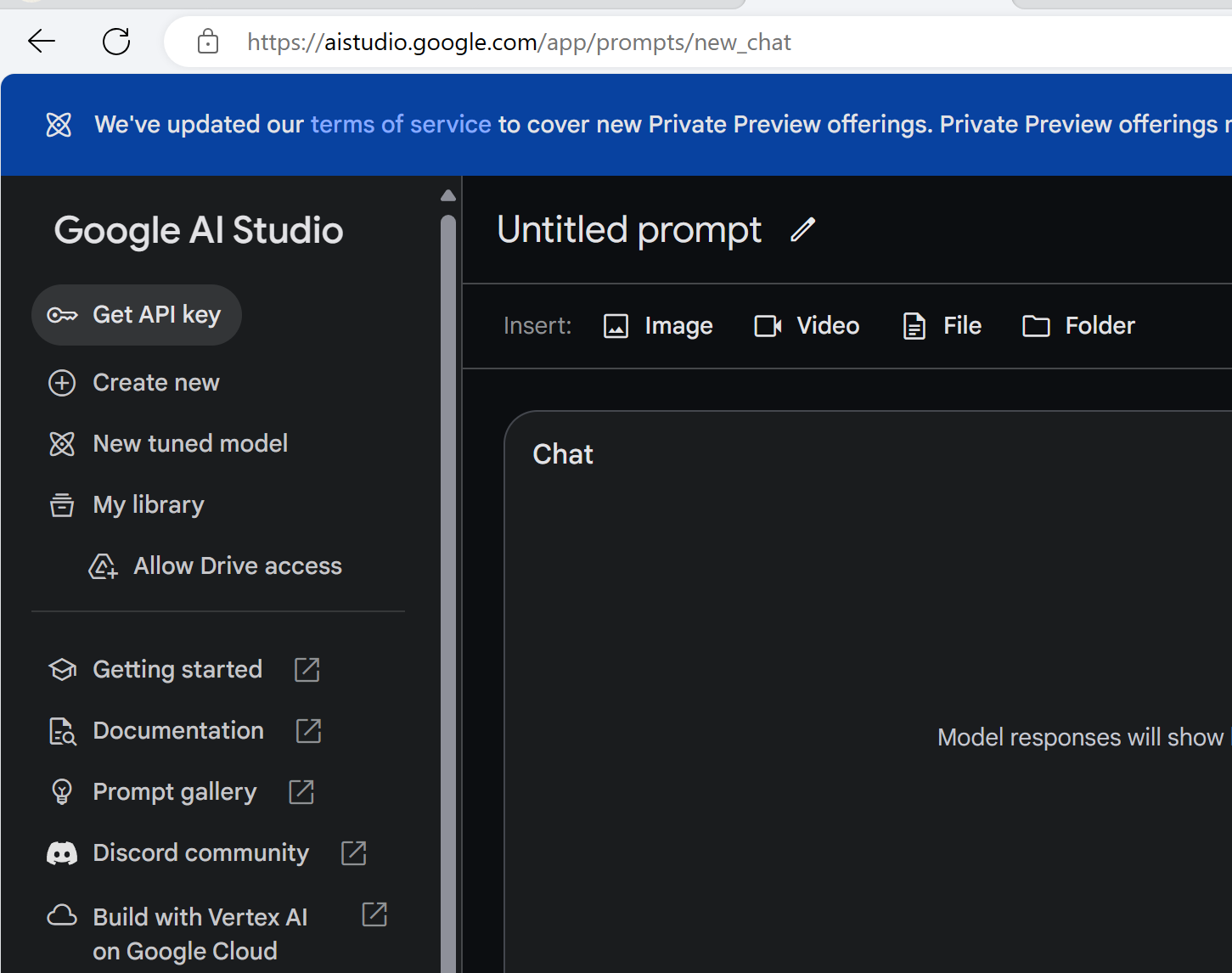Click the folder icon beside Folder
The height and width of the screenshot is (973, 1232).
pos(1036,326)
